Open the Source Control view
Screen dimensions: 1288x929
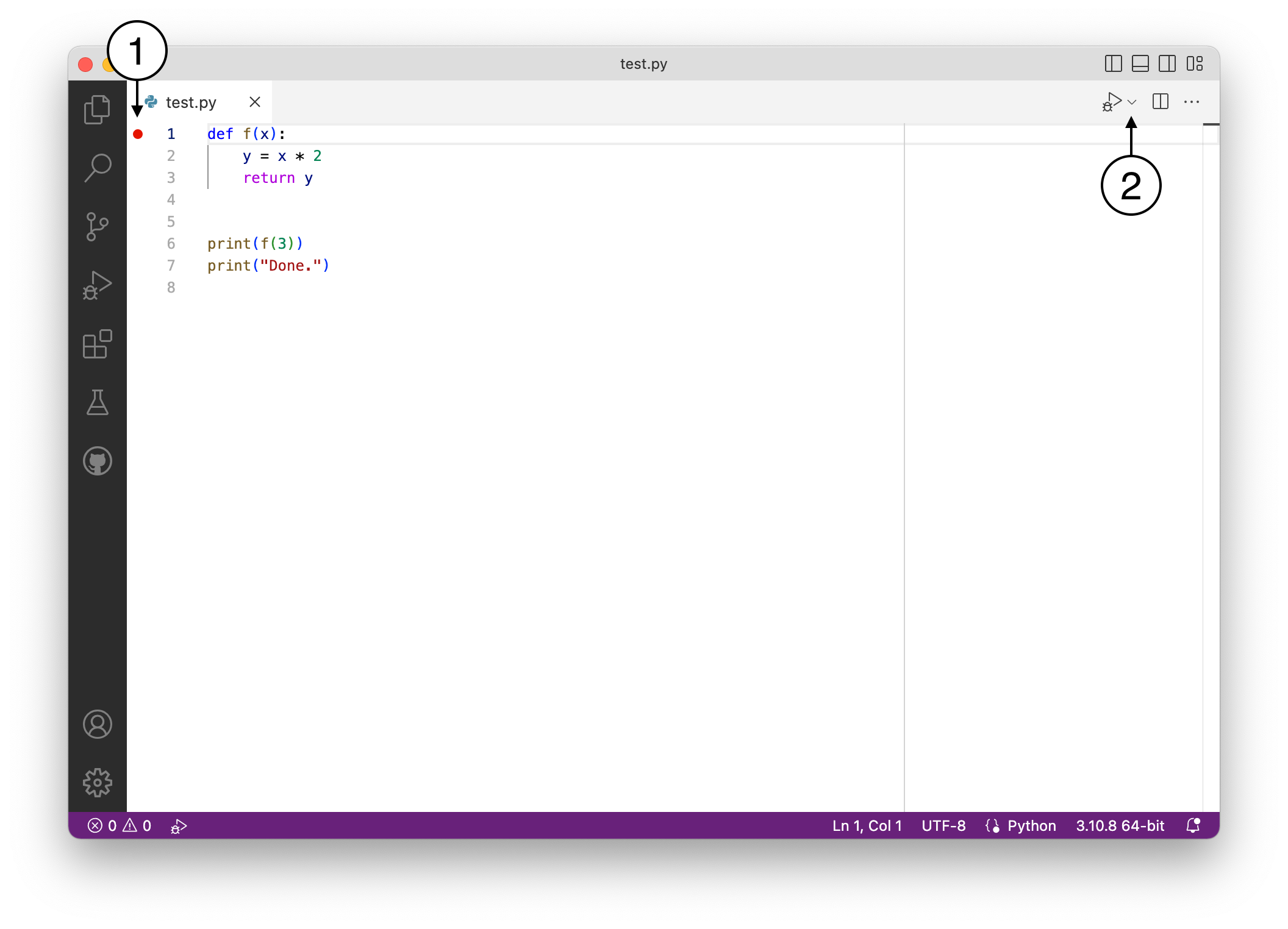(97, 226)
